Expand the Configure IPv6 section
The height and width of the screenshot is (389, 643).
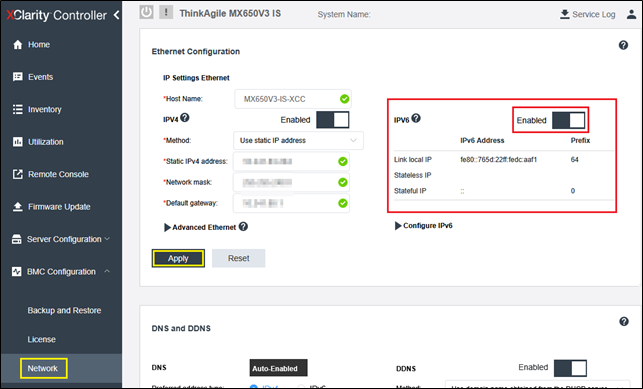point(398,226)
